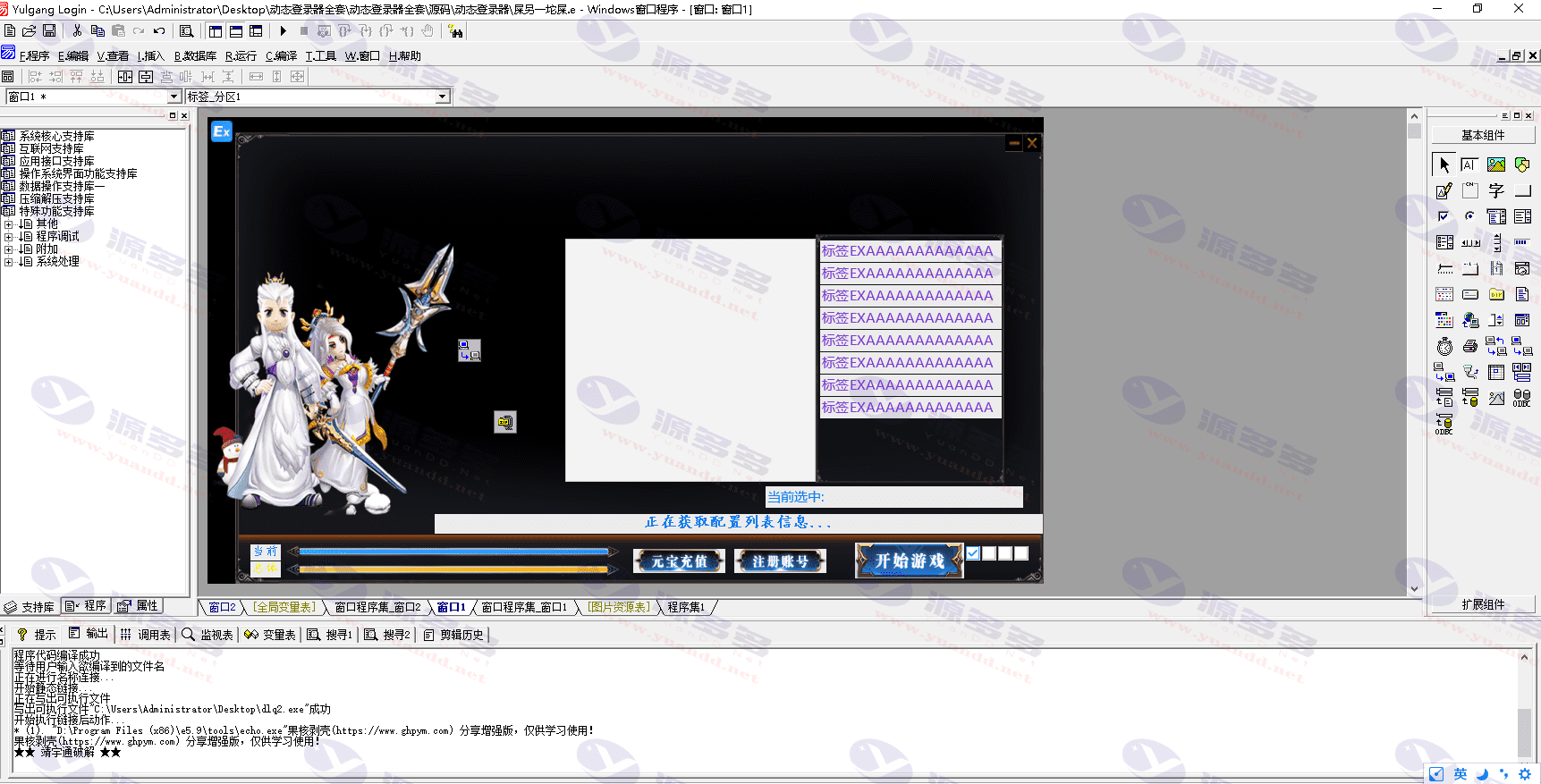Undo last action with toolbar arrow
This screenshot has width=1541, height=784.
click(x=159, y=31)
